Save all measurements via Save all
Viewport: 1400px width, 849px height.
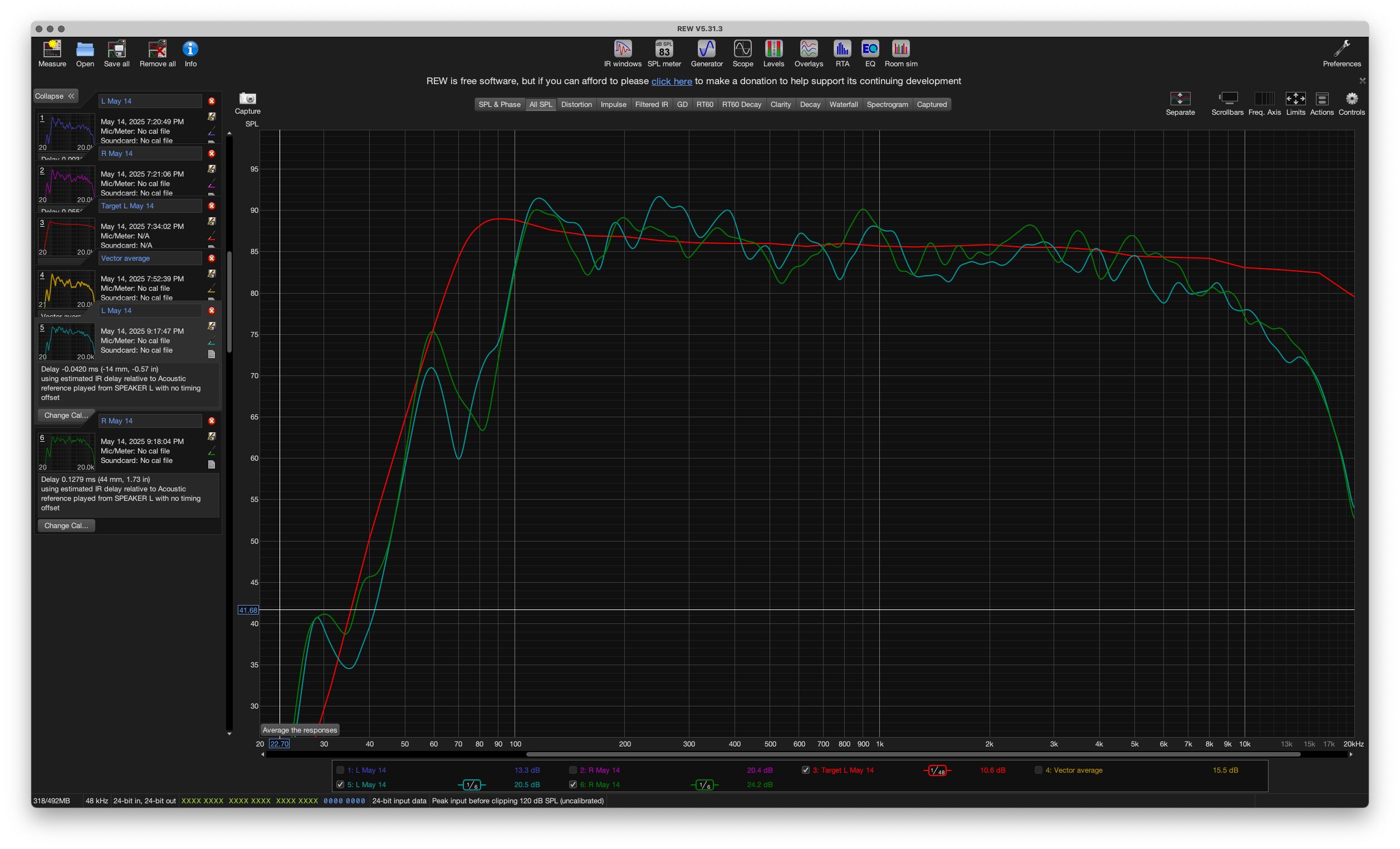tap(116, 53)
